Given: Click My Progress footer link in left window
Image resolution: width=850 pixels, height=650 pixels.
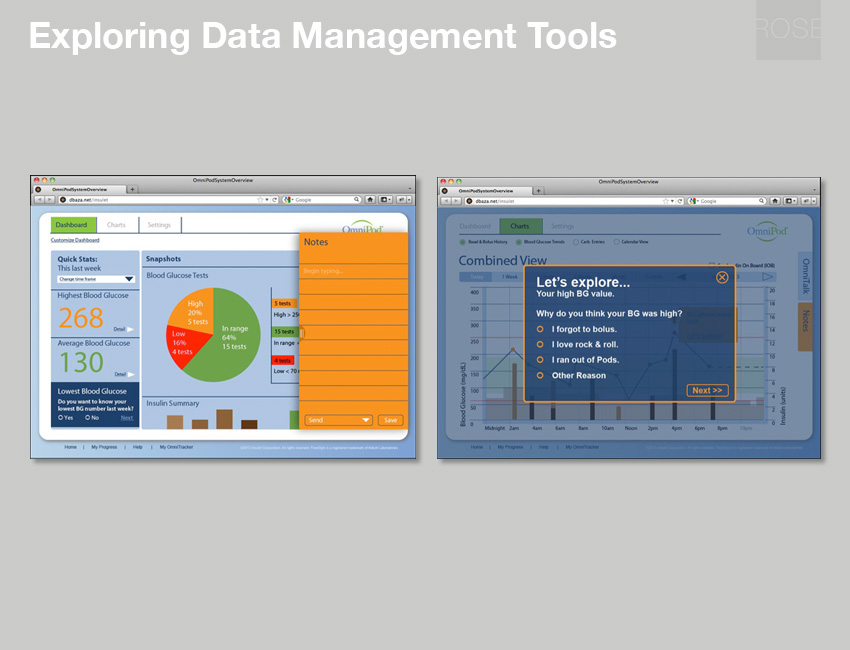Looking at the screenshot, I should click(104, 447).
